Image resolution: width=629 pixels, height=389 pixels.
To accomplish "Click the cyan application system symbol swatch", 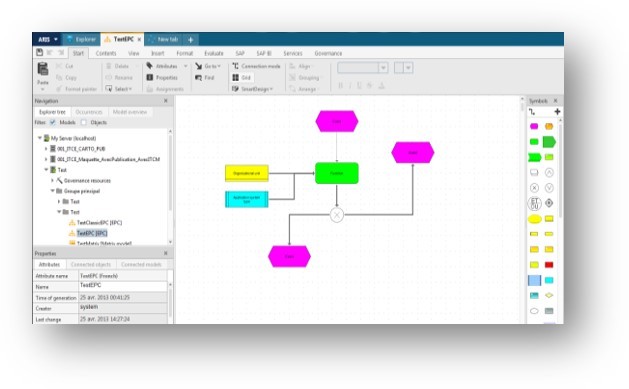I will 549,280.
